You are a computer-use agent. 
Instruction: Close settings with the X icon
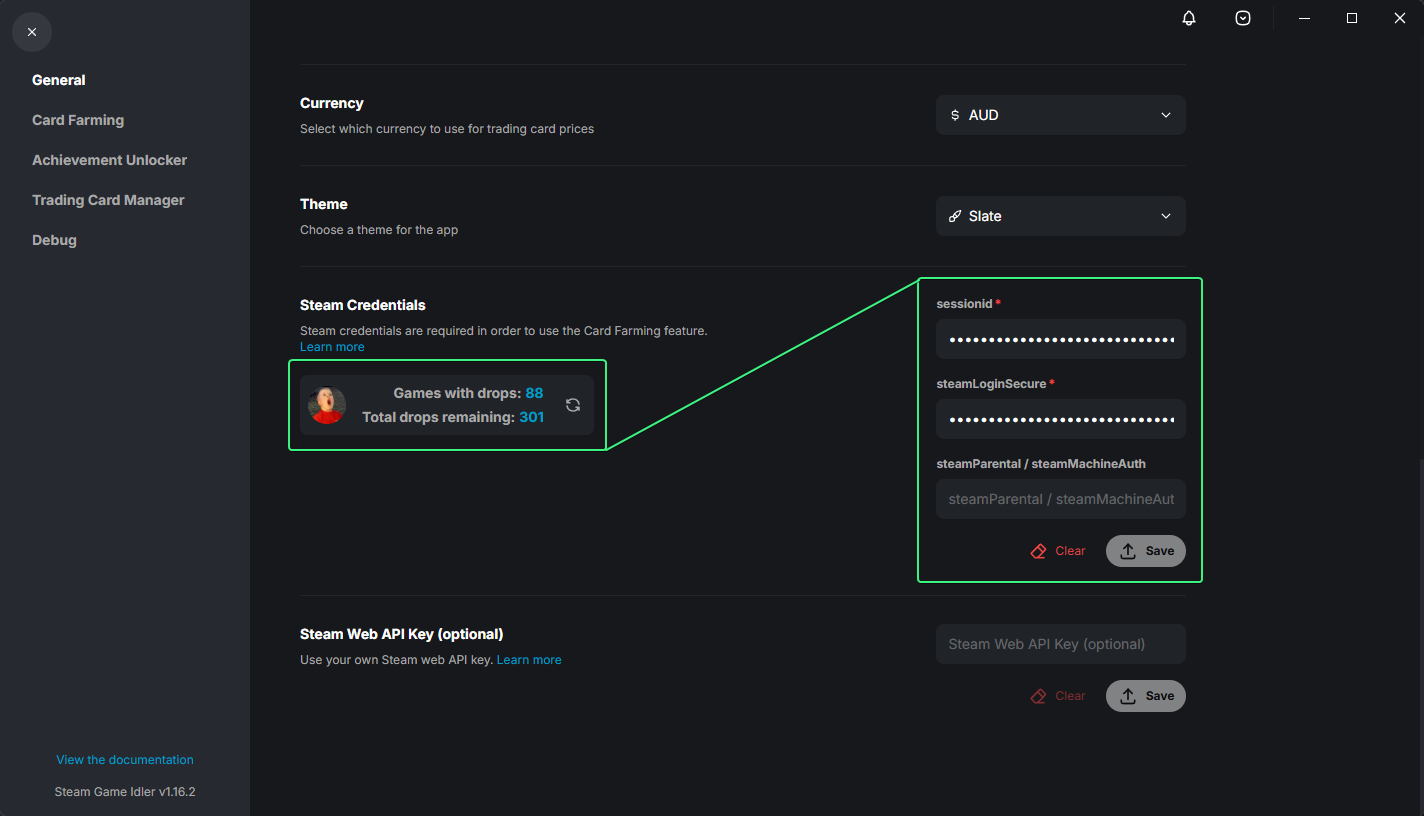[32, 32]
